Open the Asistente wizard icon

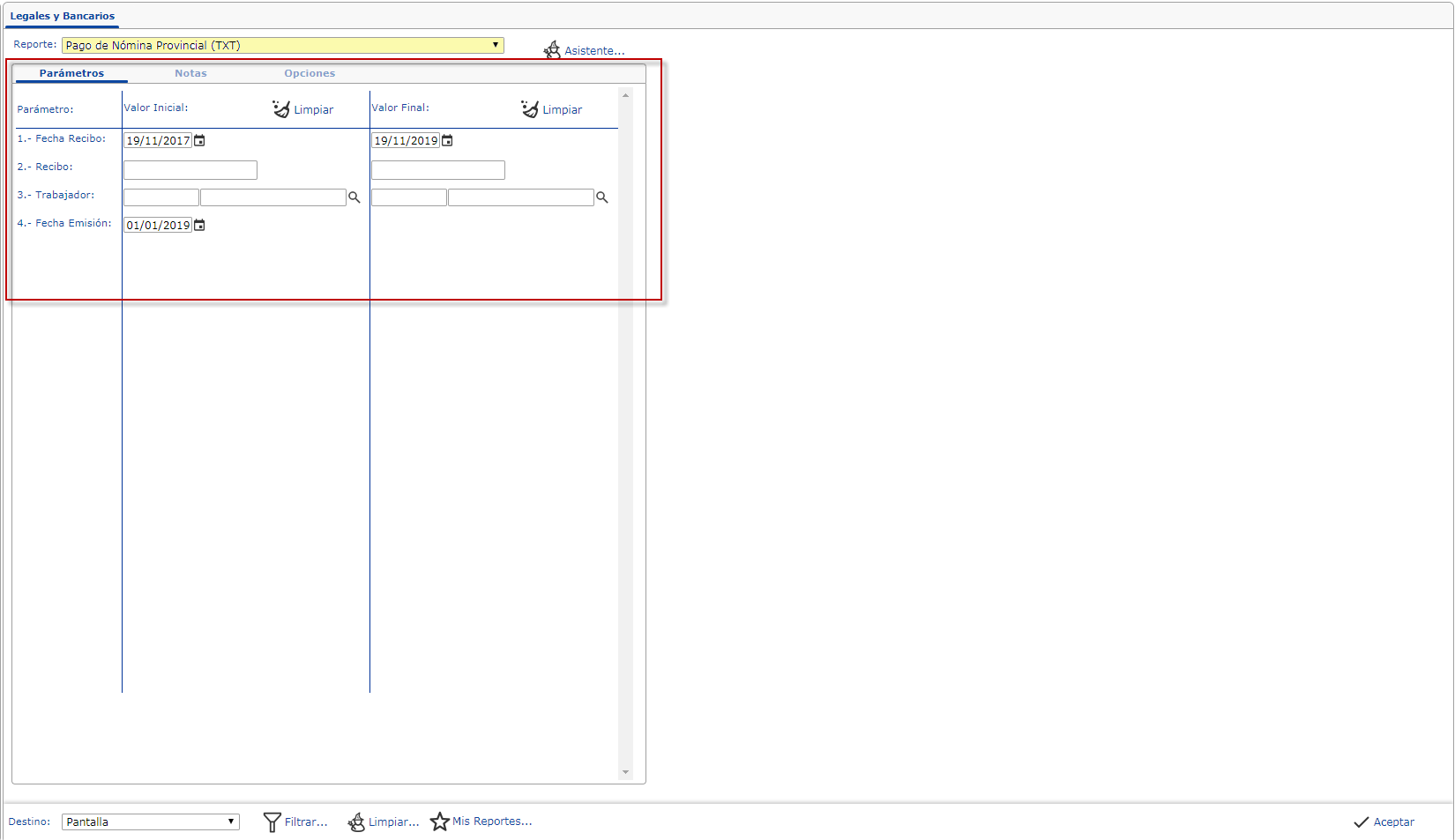(x=552, y=50)
